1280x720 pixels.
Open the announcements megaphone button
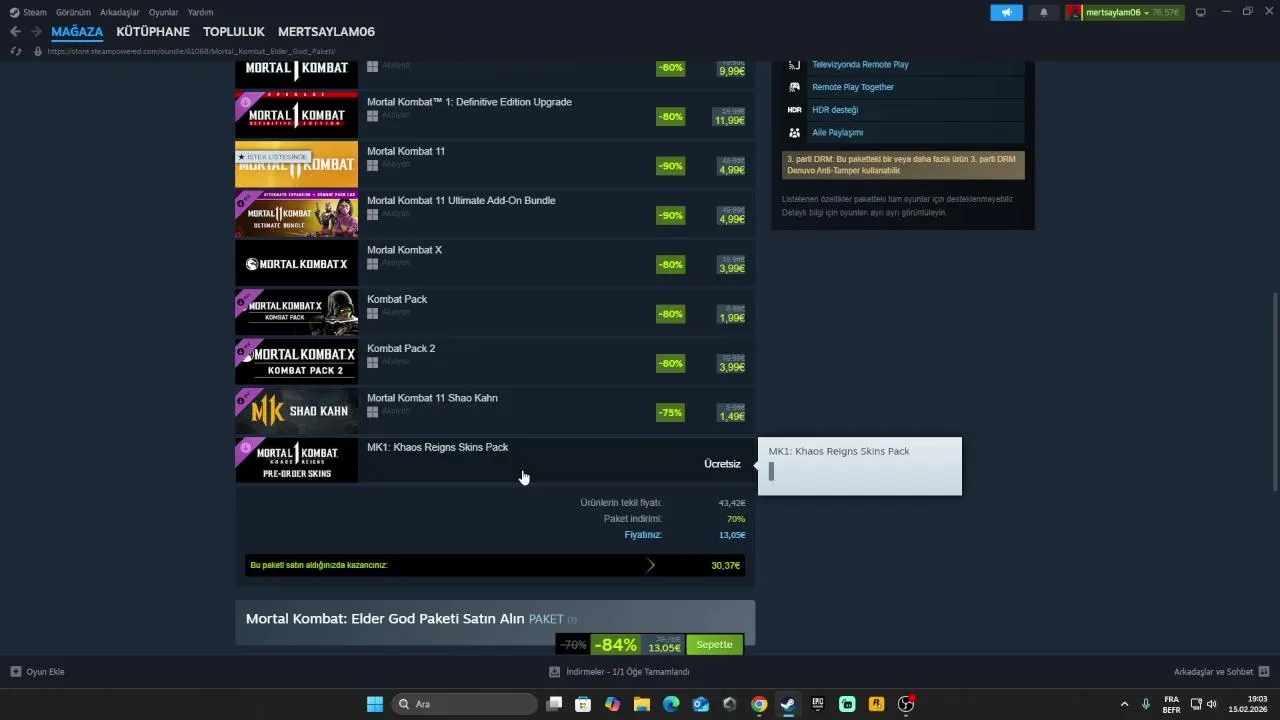(1007, 12)
